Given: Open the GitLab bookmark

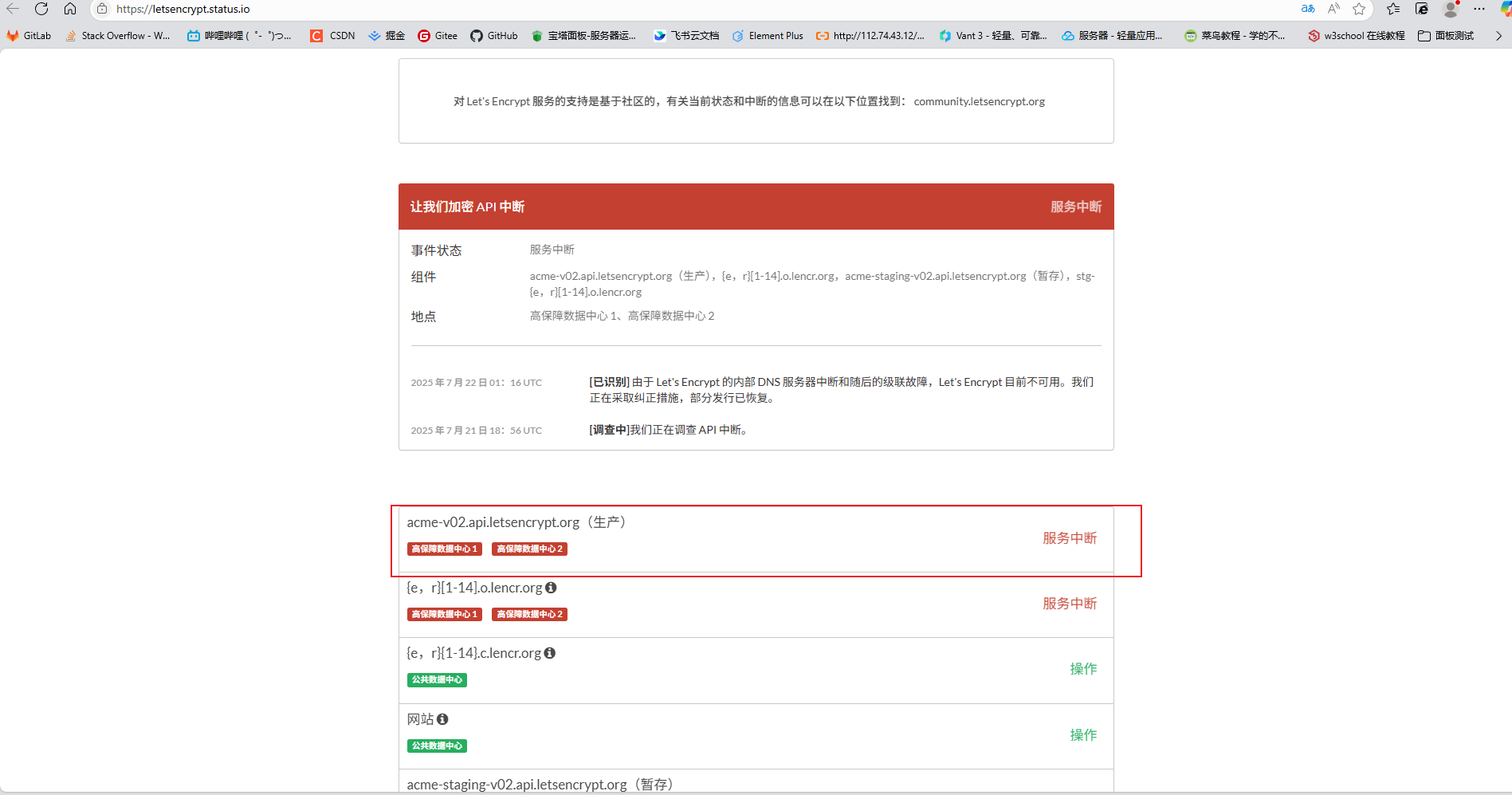Looking at the screenshot, I should coord(29,36).
